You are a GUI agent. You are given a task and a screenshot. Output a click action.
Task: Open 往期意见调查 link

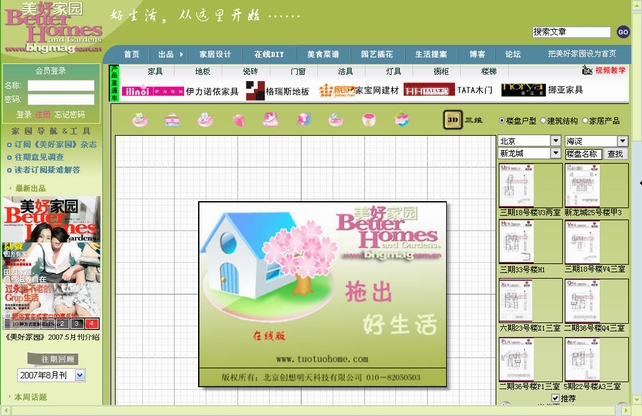(x=39, y=157)
